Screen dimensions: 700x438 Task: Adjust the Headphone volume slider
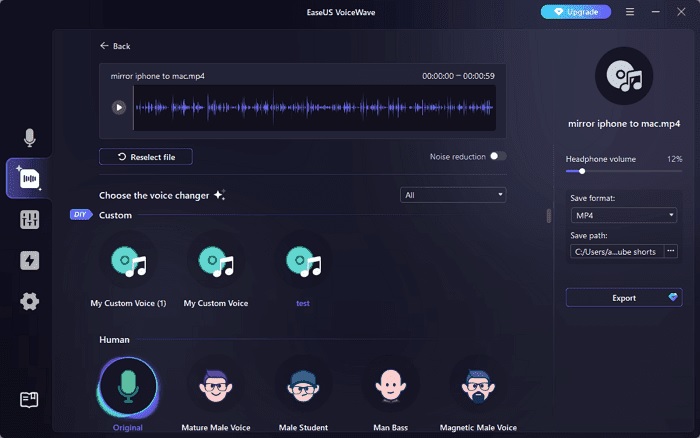pos(582,172)
